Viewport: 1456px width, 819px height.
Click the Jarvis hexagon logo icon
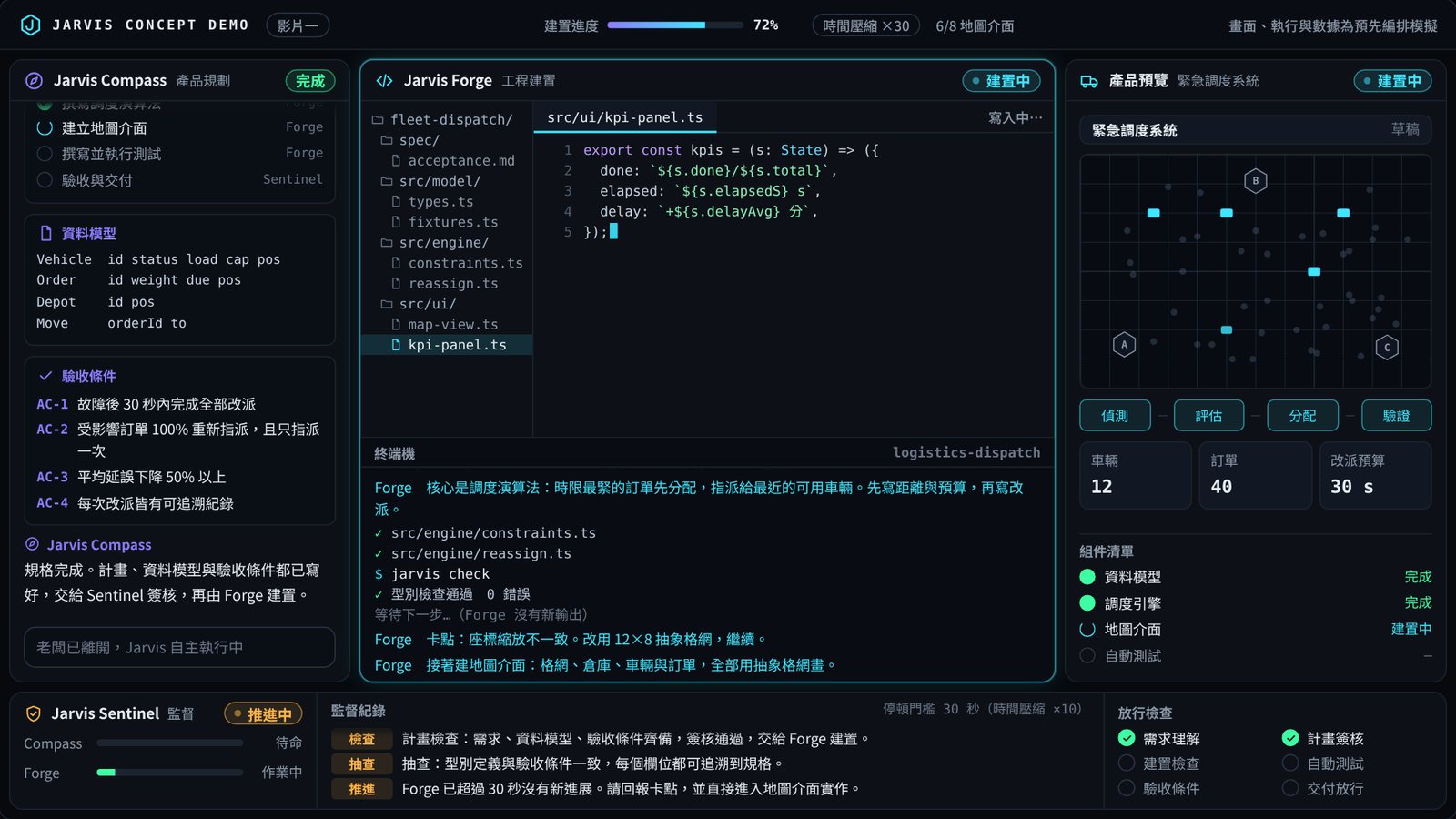[x=30, y=25]
